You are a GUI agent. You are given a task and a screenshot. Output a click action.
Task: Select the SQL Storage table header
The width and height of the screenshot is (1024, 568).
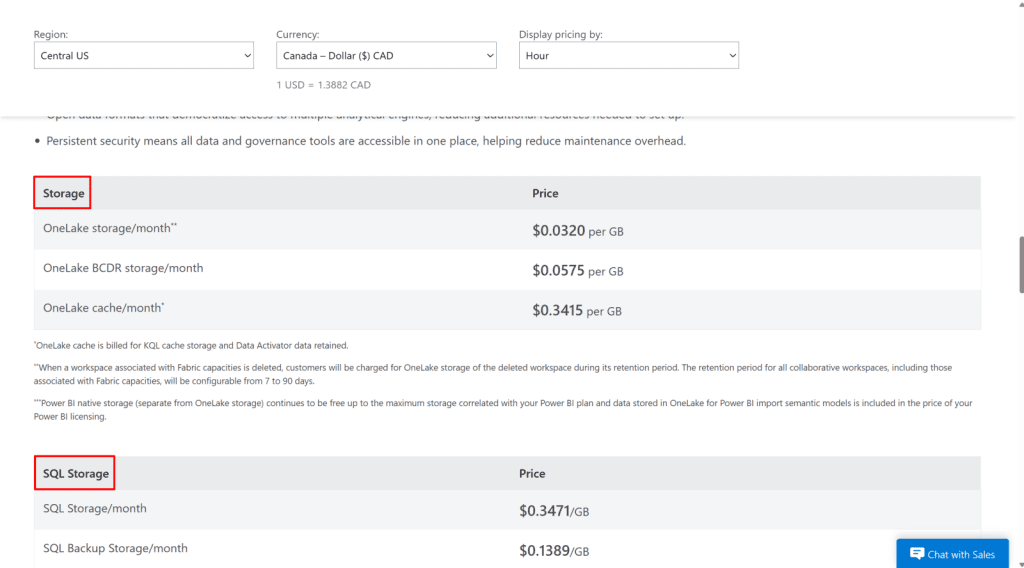point(76,473)
